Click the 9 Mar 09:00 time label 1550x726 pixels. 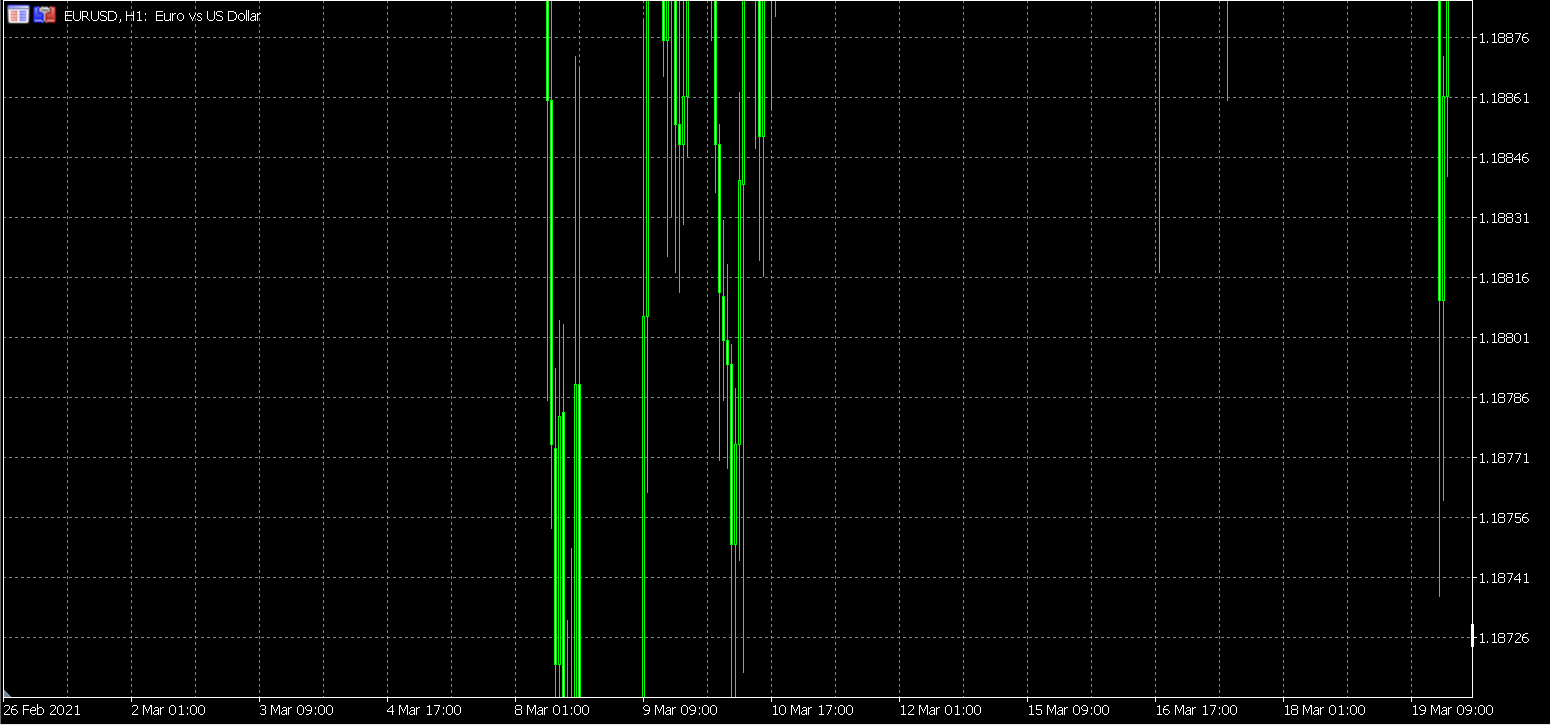click(680, 711)
